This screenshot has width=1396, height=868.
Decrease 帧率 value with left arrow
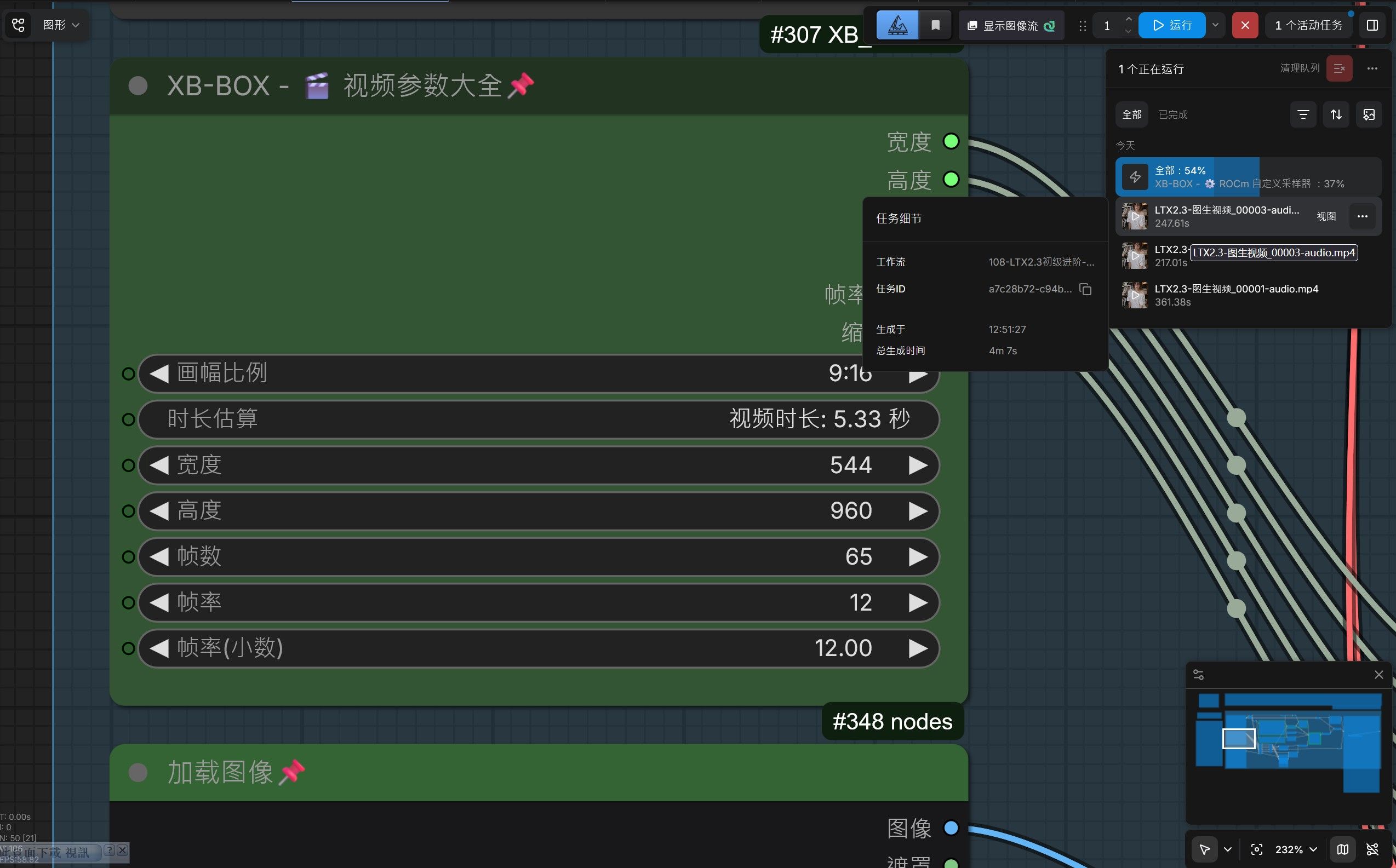(x=159, y=603)
